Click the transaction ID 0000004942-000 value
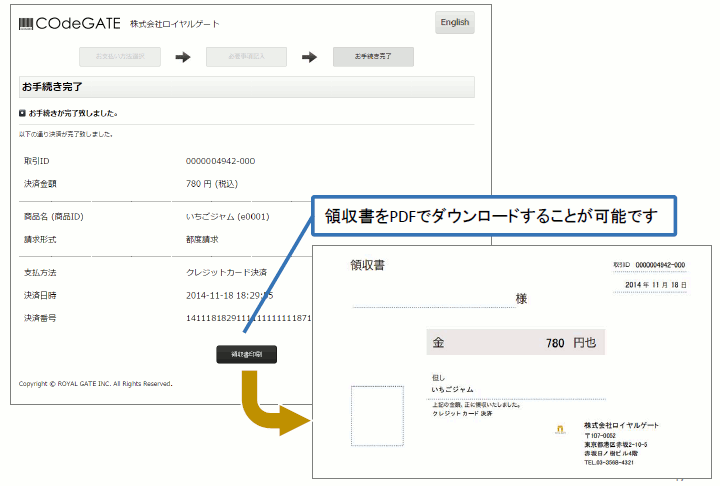This screenshot has height=486, width=720. pyautogui.click(x=220, y=161)
